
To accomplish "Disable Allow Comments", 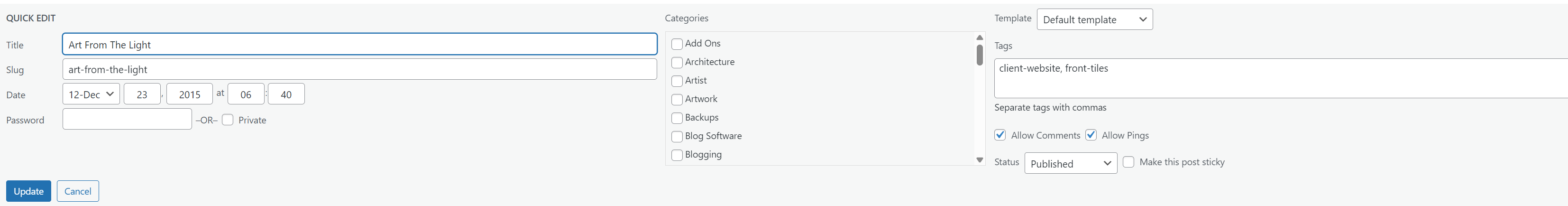I will [1000, 135].
